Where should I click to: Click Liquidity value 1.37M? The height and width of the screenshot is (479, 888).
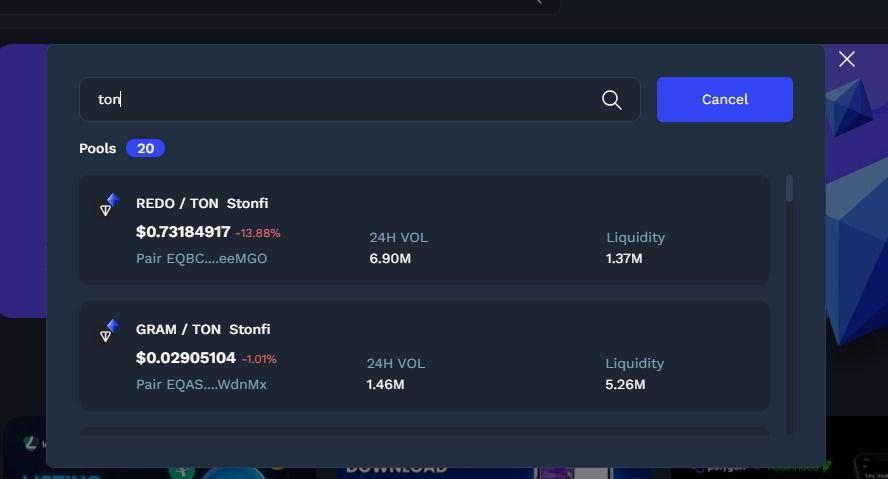click(624, 258)
